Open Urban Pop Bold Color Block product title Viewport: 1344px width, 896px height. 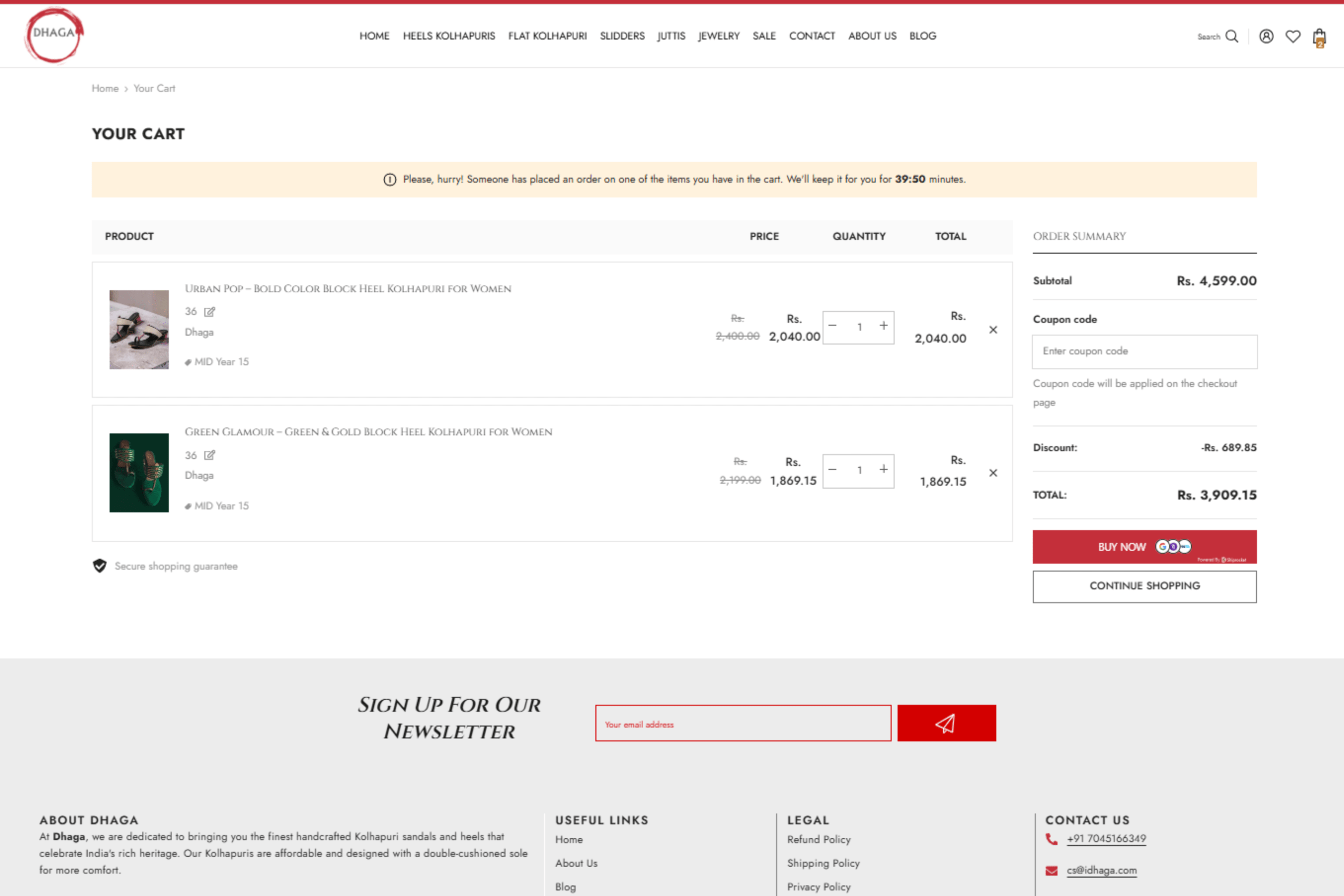(x=348, y=289)
